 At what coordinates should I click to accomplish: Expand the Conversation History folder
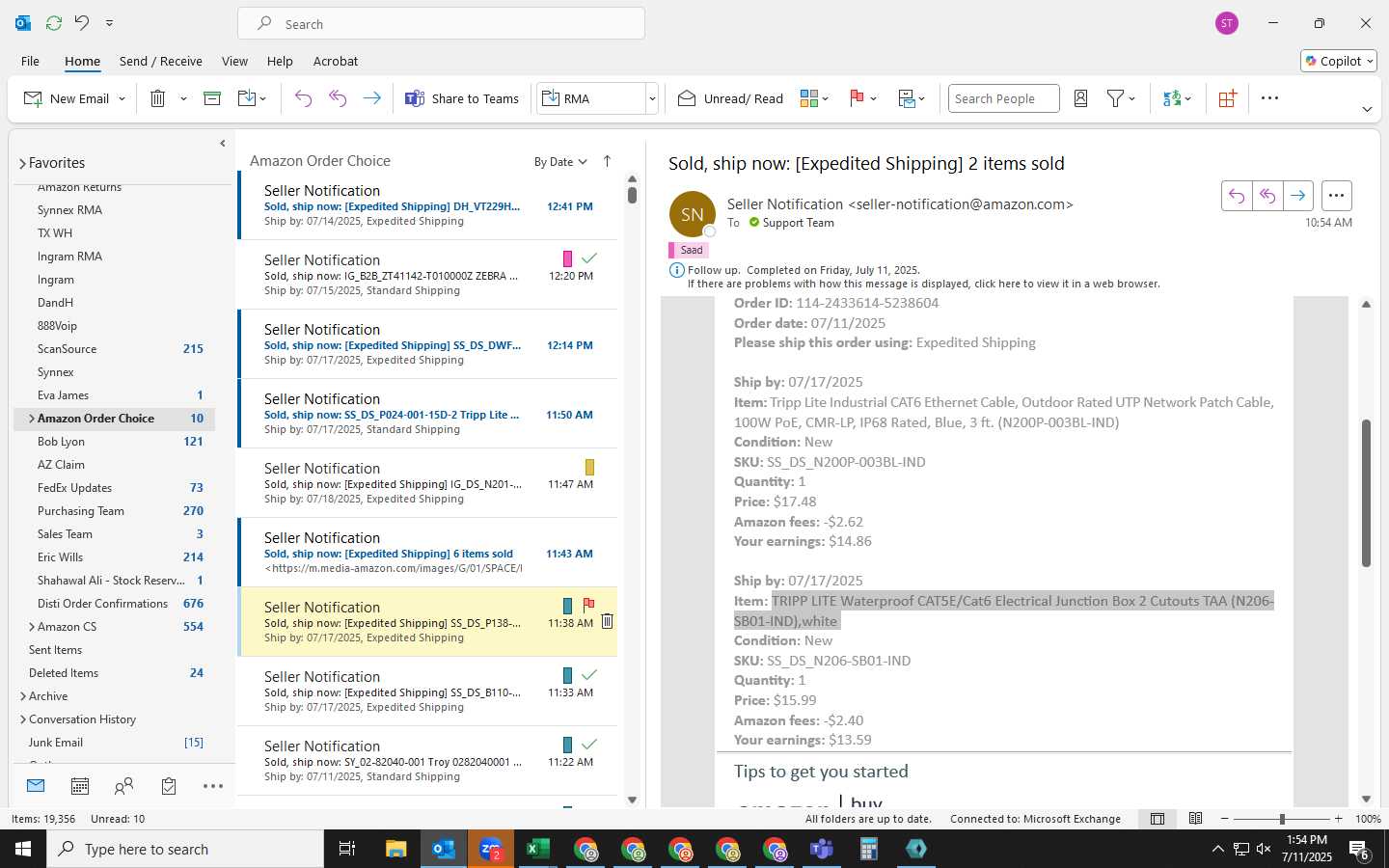[23, 719]
